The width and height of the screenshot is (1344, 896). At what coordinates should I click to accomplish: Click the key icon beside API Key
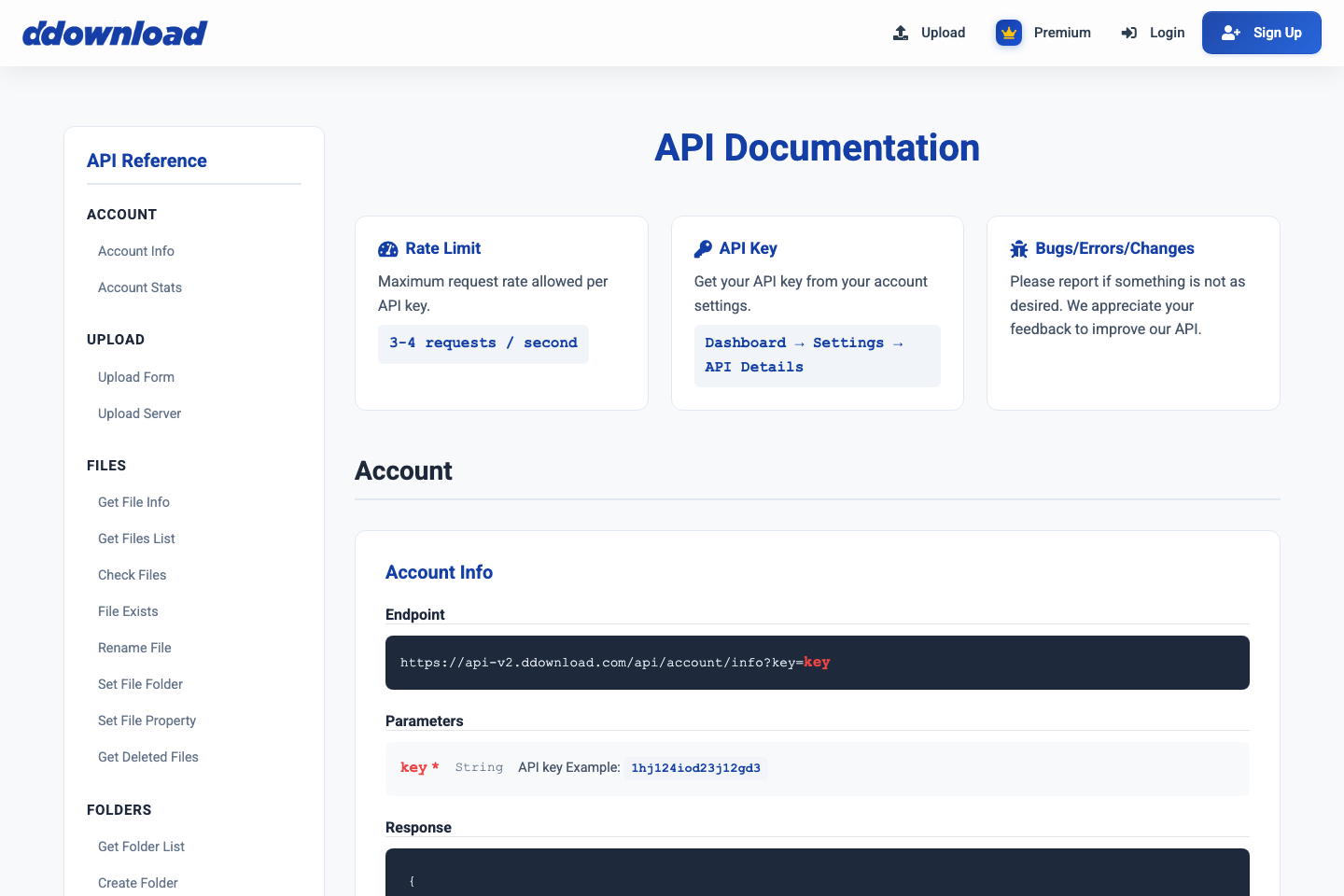coord(703,248)
